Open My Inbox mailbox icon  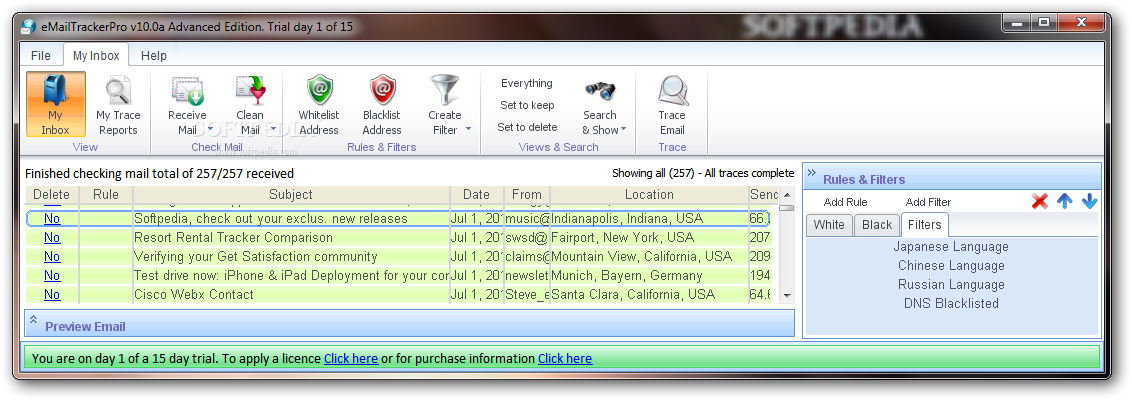(56, 105)
